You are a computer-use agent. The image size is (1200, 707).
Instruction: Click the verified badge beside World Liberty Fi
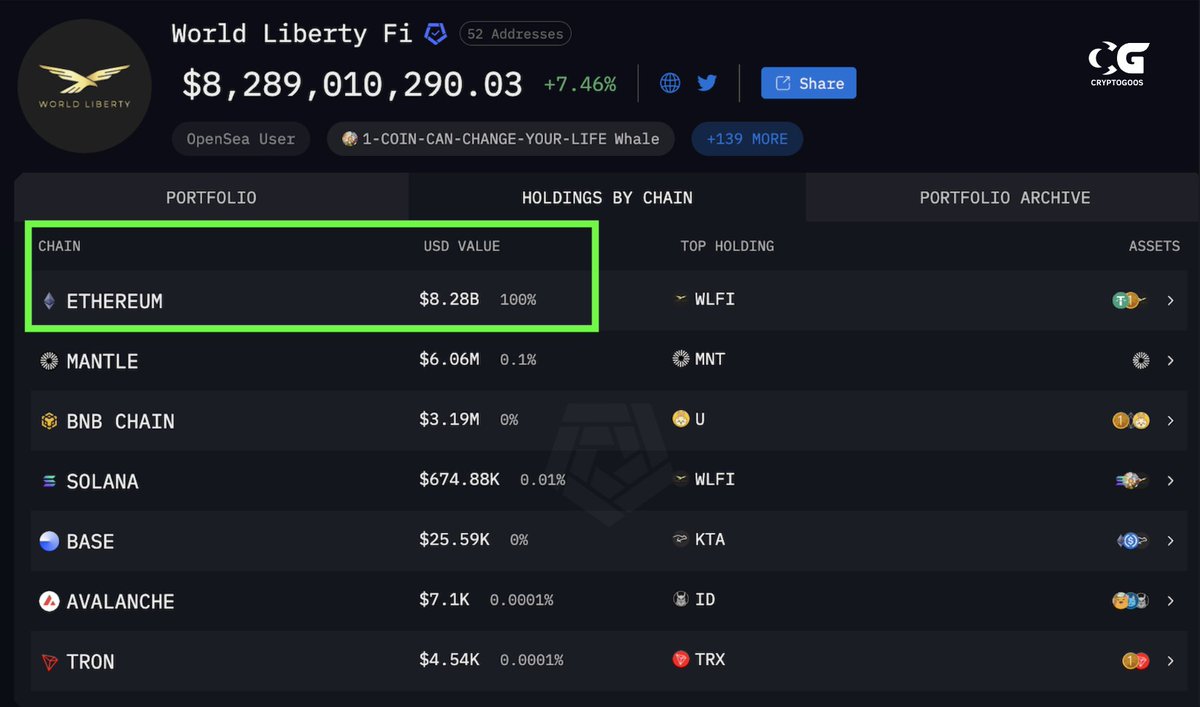pyautogui.click(x=435, y=34)
